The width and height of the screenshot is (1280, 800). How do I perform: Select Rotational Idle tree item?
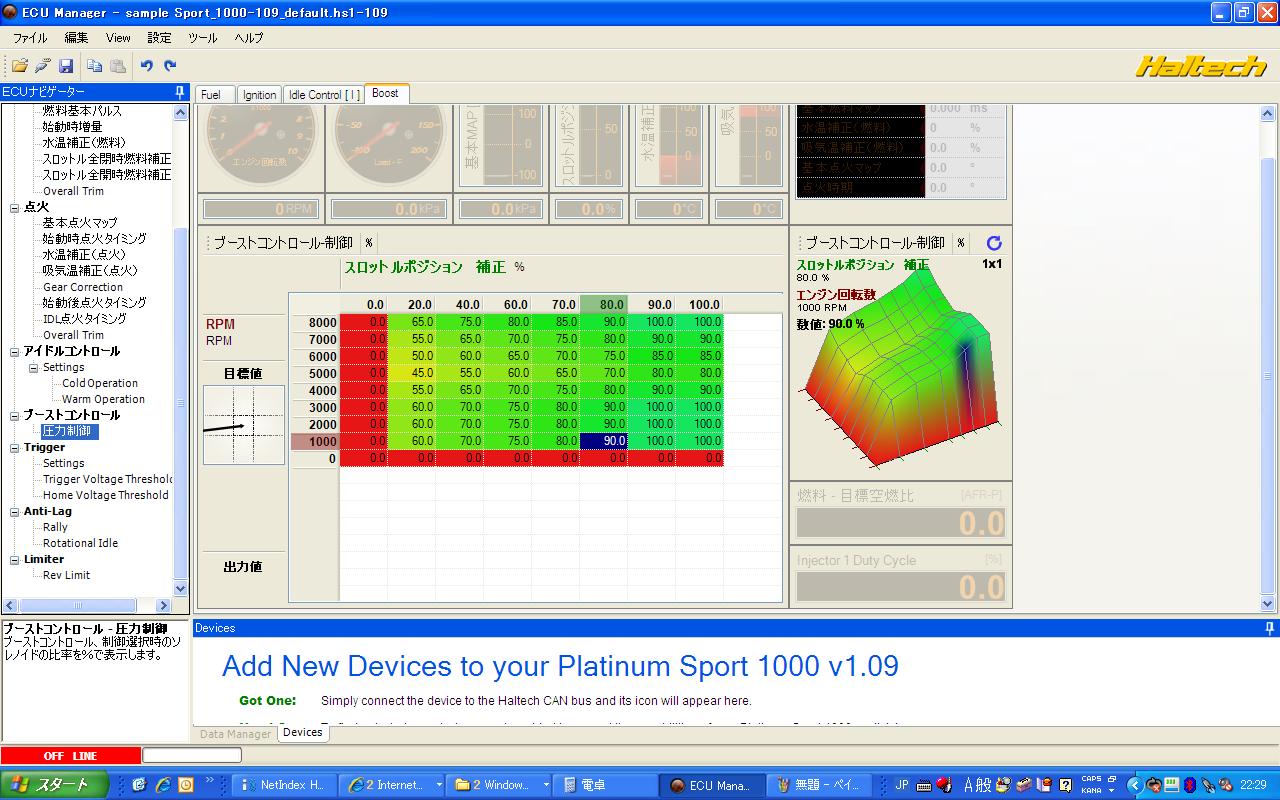point(80,543)
